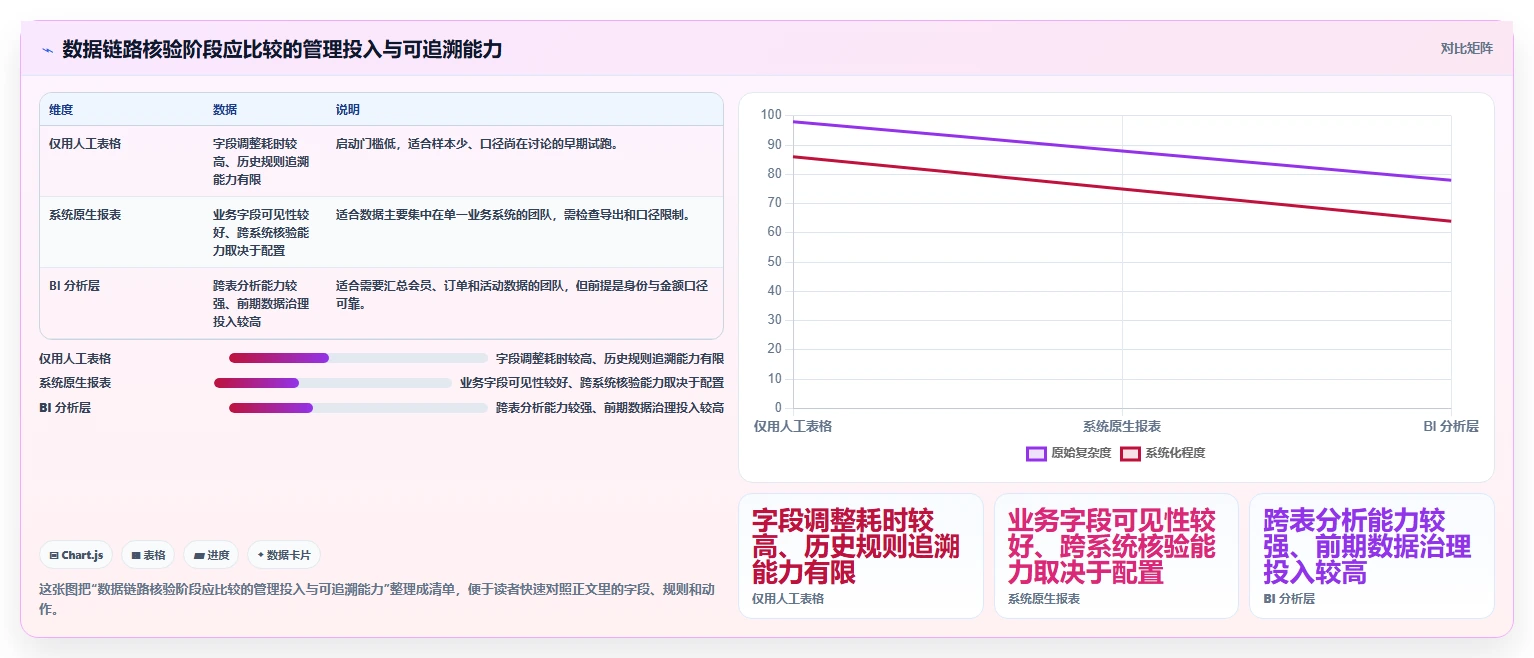Click description starting 启动门槛低
The height and width of the screenshot is (658, 1534).
click(478, 144)
